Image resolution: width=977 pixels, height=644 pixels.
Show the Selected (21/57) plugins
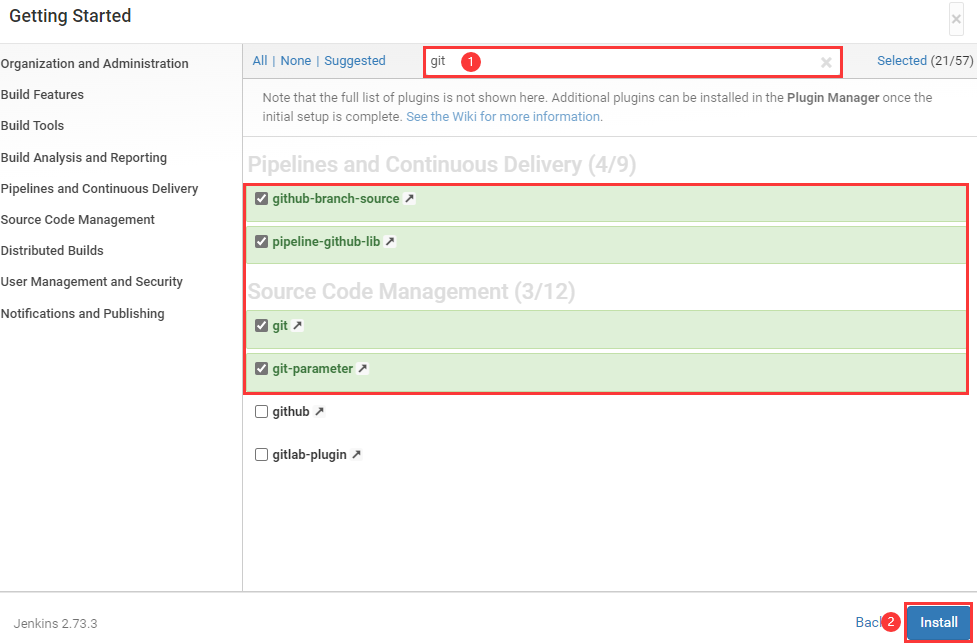[x=924, y=61]
